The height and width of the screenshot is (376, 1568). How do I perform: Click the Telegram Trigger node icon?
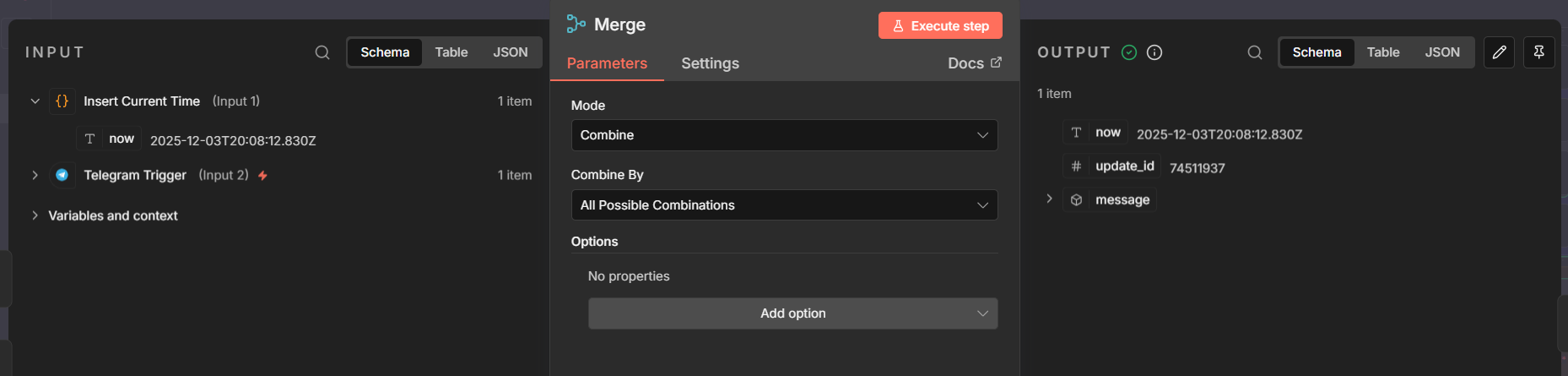(x=62, y=175)
